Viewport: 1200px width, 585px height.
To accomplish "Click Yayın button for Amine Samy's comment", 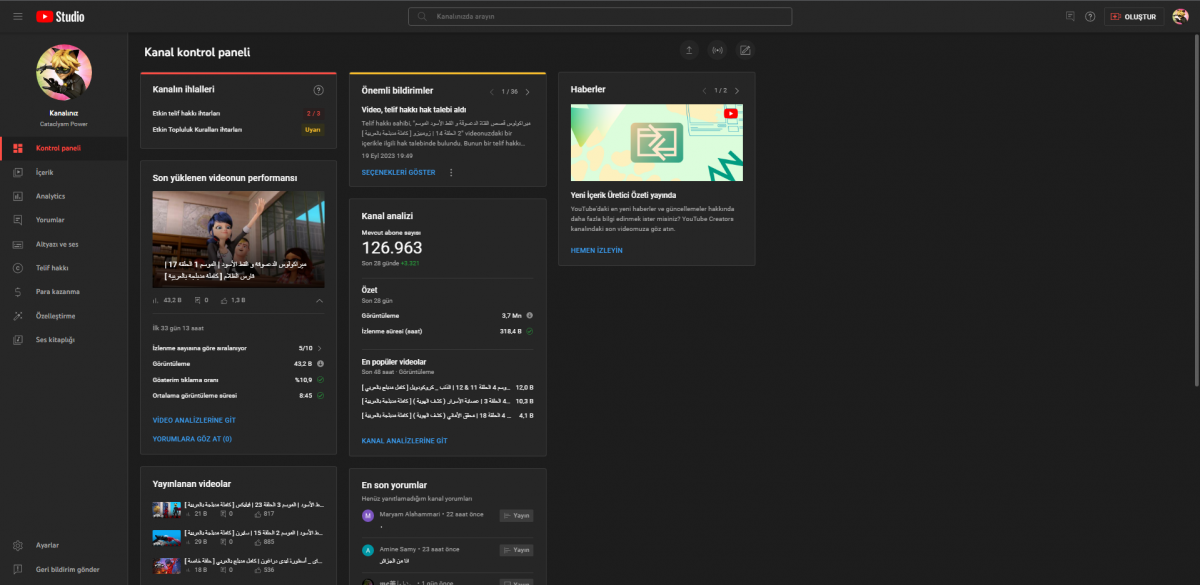I will tap(516, 550).
